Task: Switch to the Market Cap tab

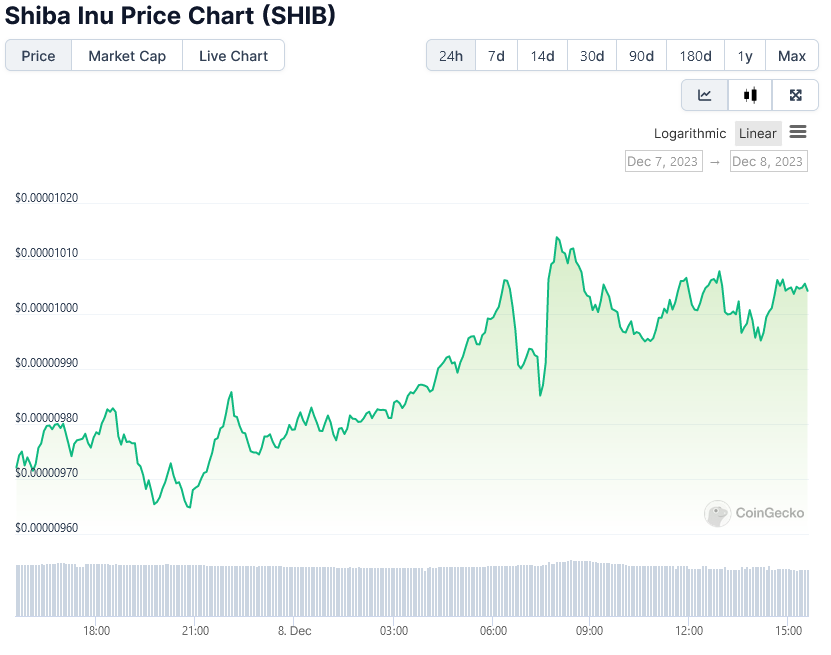Action: pyautogui.click(x=127, y=56)
